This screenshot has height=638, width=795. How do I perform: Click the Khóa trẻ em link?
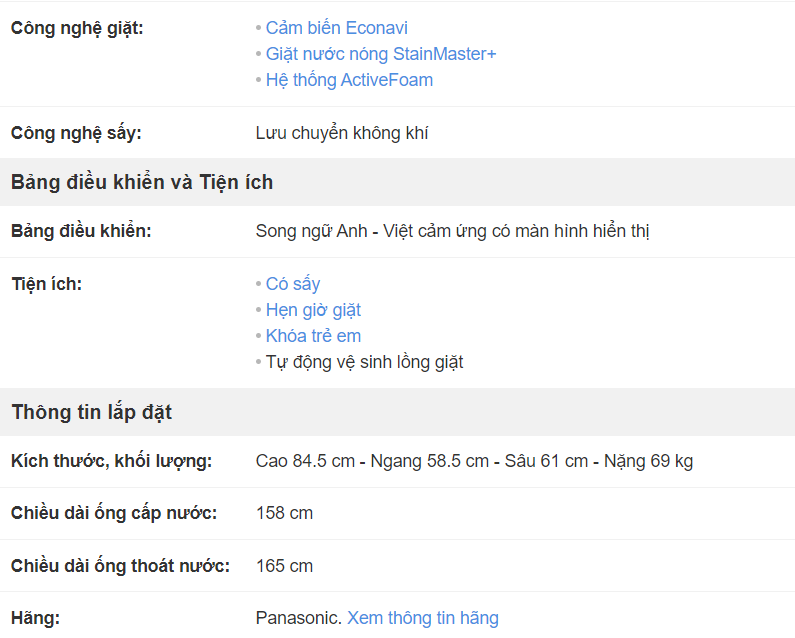point(313,336)
